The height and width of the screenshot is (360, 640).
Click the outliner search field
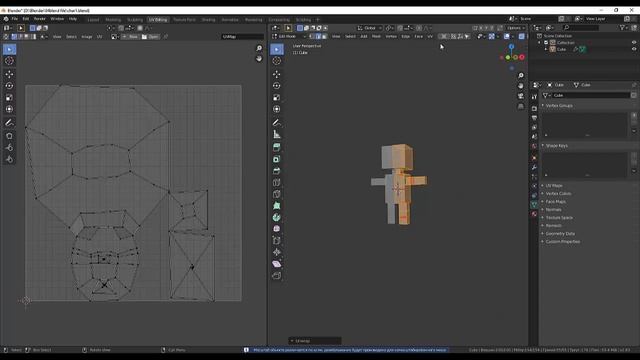(x=581, y=27)
